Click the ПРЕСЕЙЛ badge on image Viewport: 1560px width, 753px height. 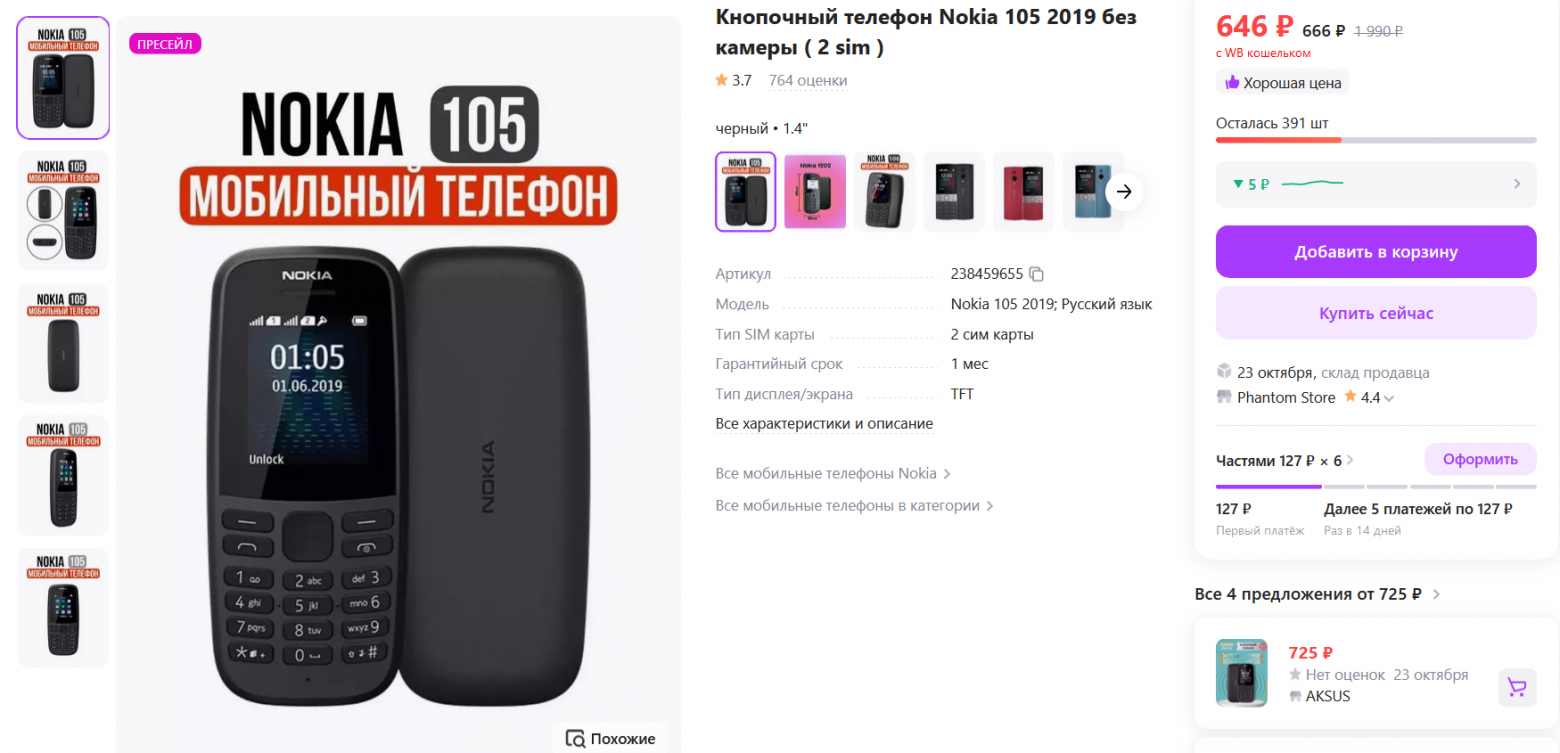point(165,43)
